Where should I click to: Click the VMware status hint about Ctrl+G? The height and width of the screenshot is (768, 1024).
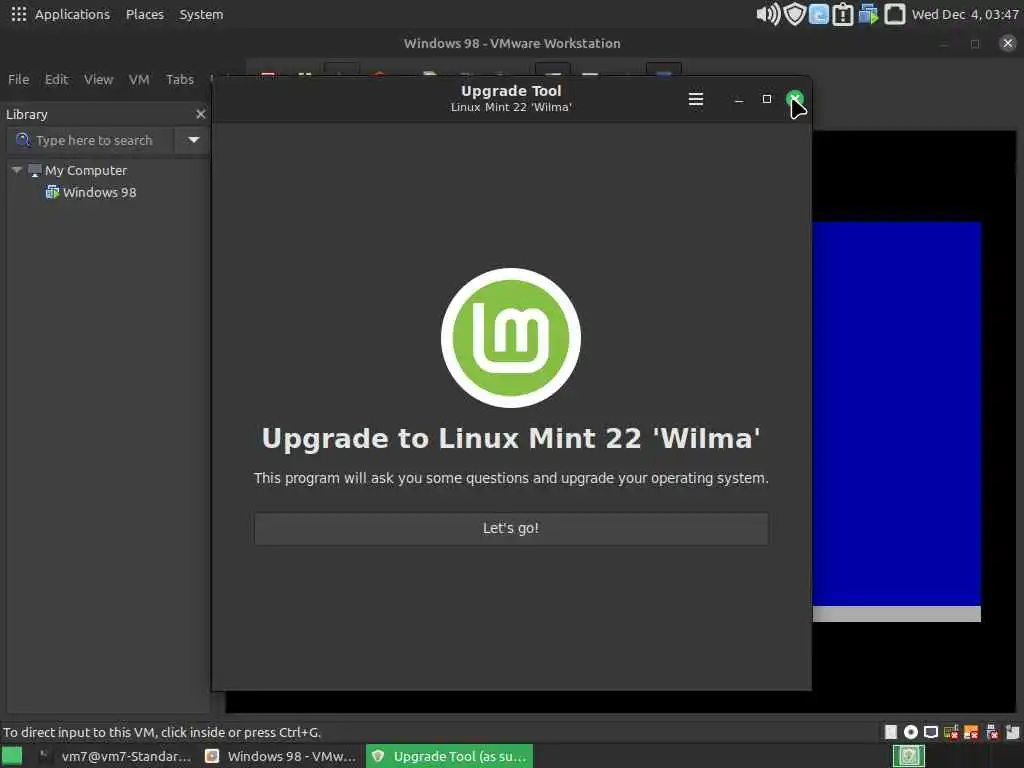[162, 732]
